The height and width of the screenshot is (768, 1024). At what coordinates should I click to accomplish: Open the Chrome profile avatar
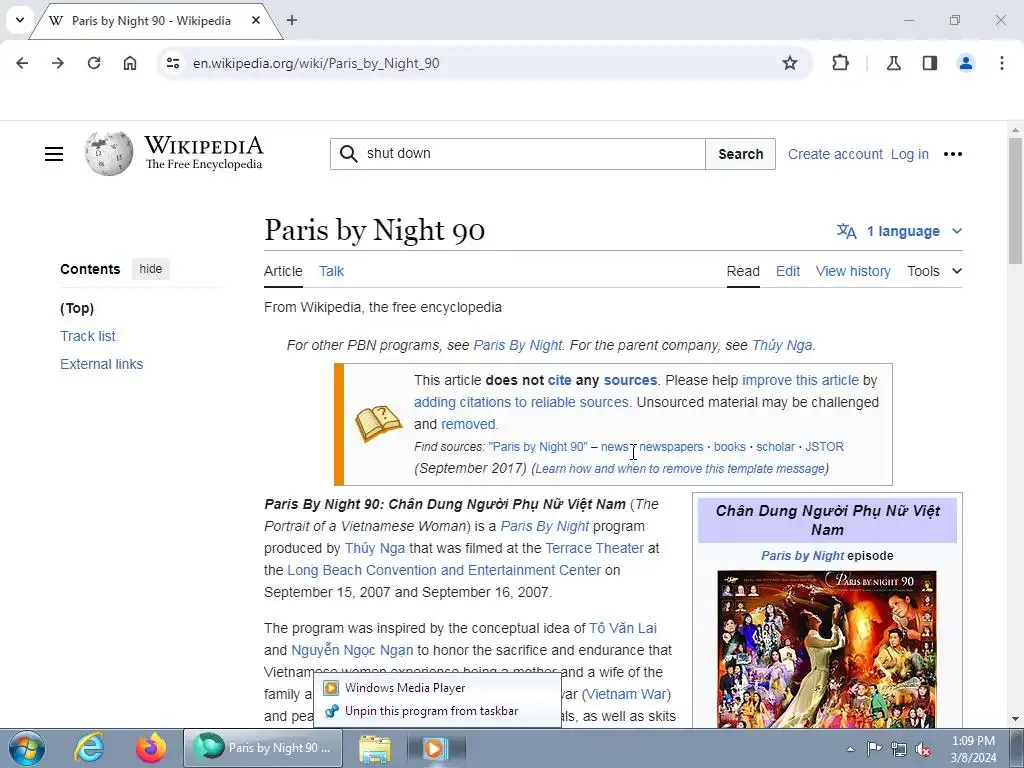966,63
